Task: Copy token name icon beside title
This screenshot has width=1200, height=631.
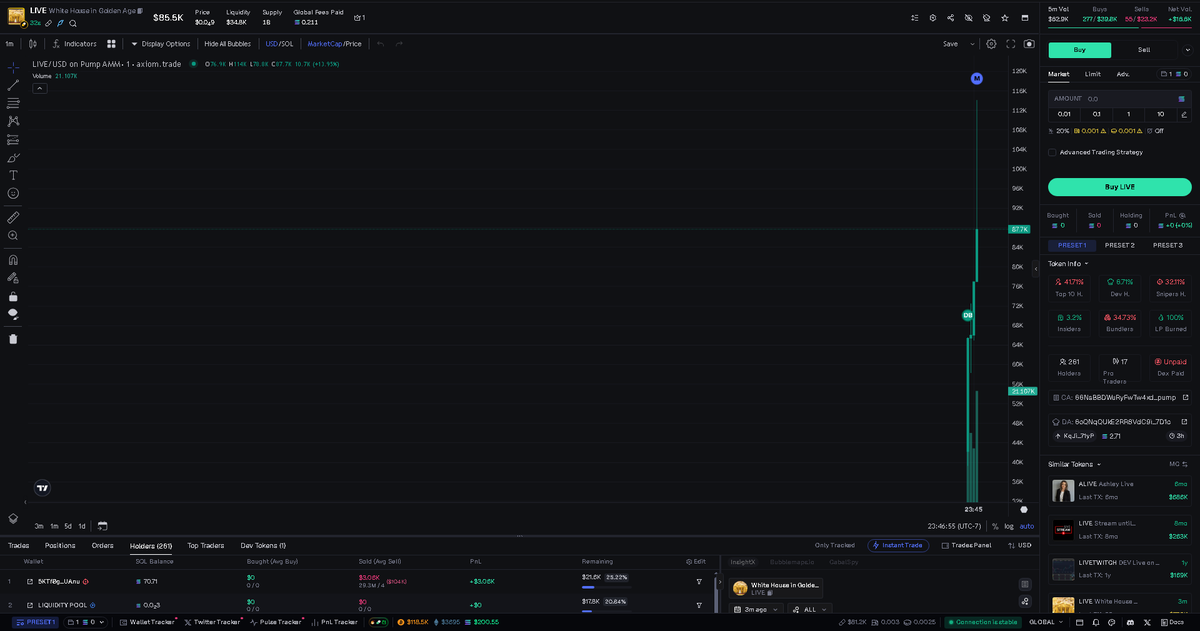Action: [140, 11]
